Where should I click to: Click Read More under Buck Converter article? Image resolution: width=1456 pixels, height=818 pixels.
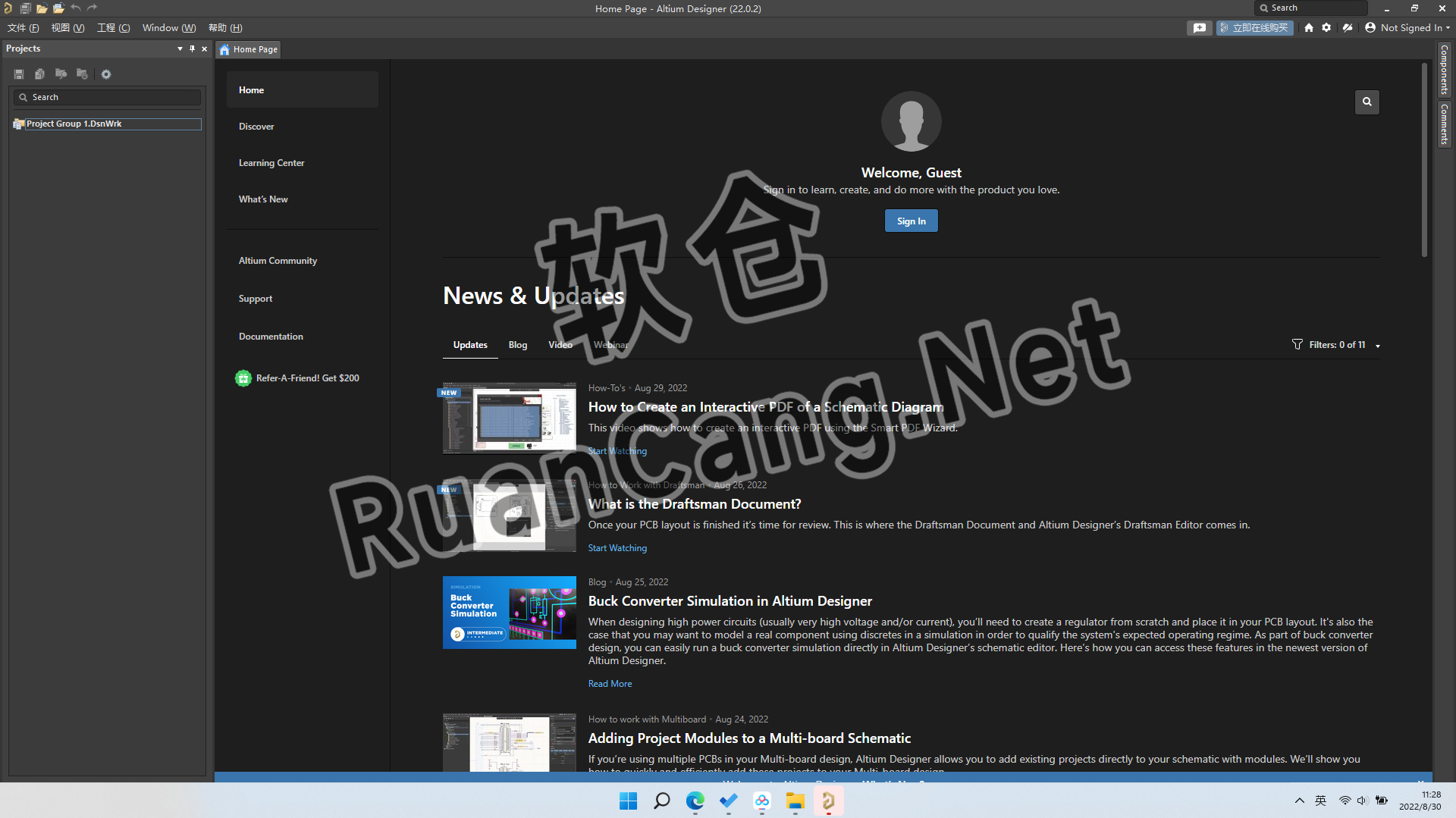(x=610, y=684)
